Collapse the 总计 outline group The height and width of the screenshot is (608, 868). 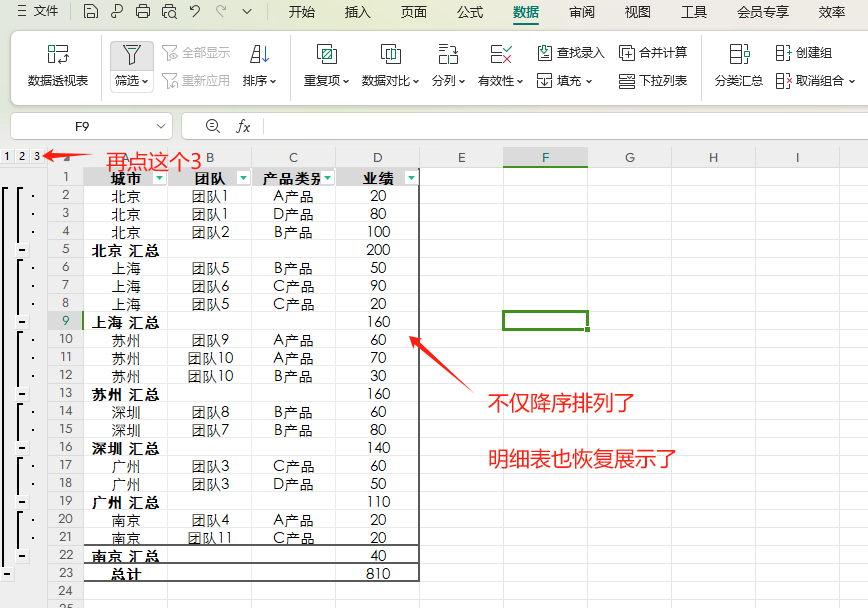tap(7, 574)
